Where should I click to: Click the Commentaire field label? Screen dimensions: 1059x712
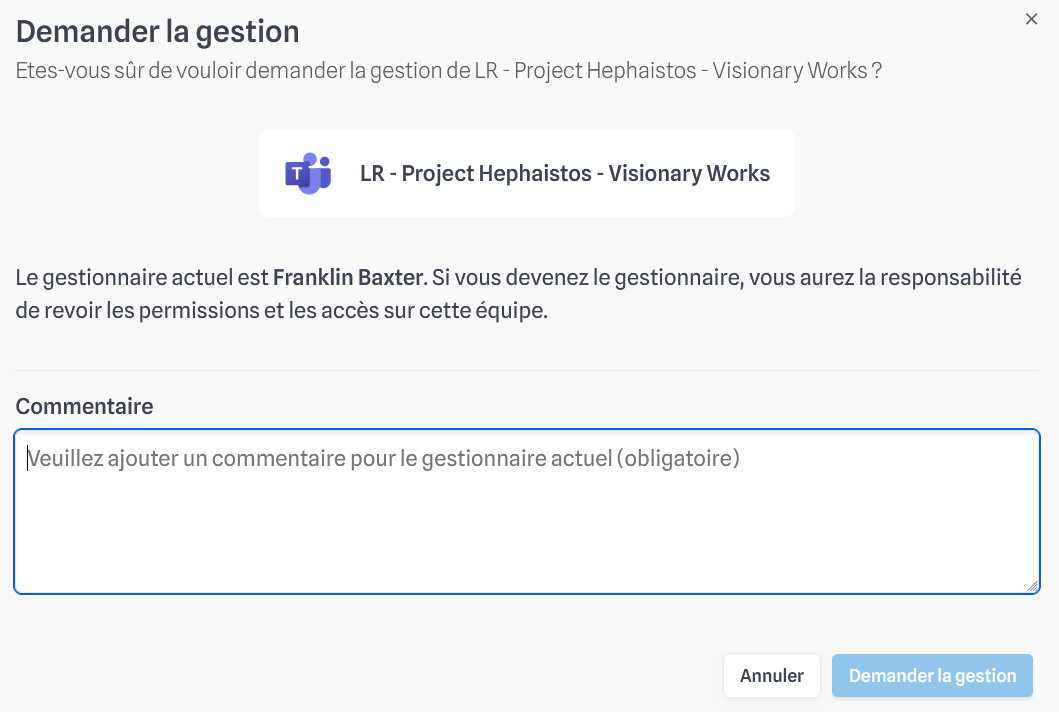(x=84, y=406)
